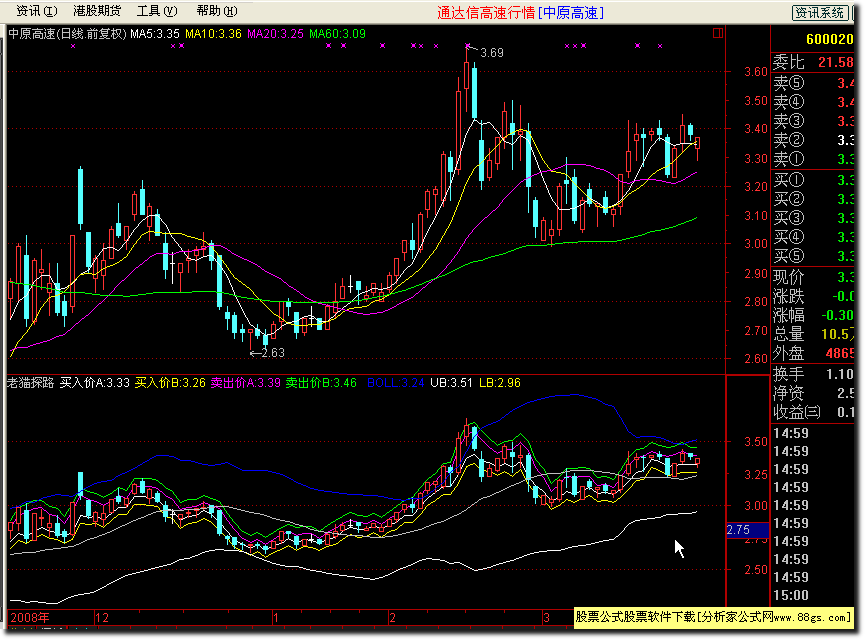Click the 2008年 label on time axis
Image resolution: width=866 pixels, height=640 pixels.
tap(30, 617)
